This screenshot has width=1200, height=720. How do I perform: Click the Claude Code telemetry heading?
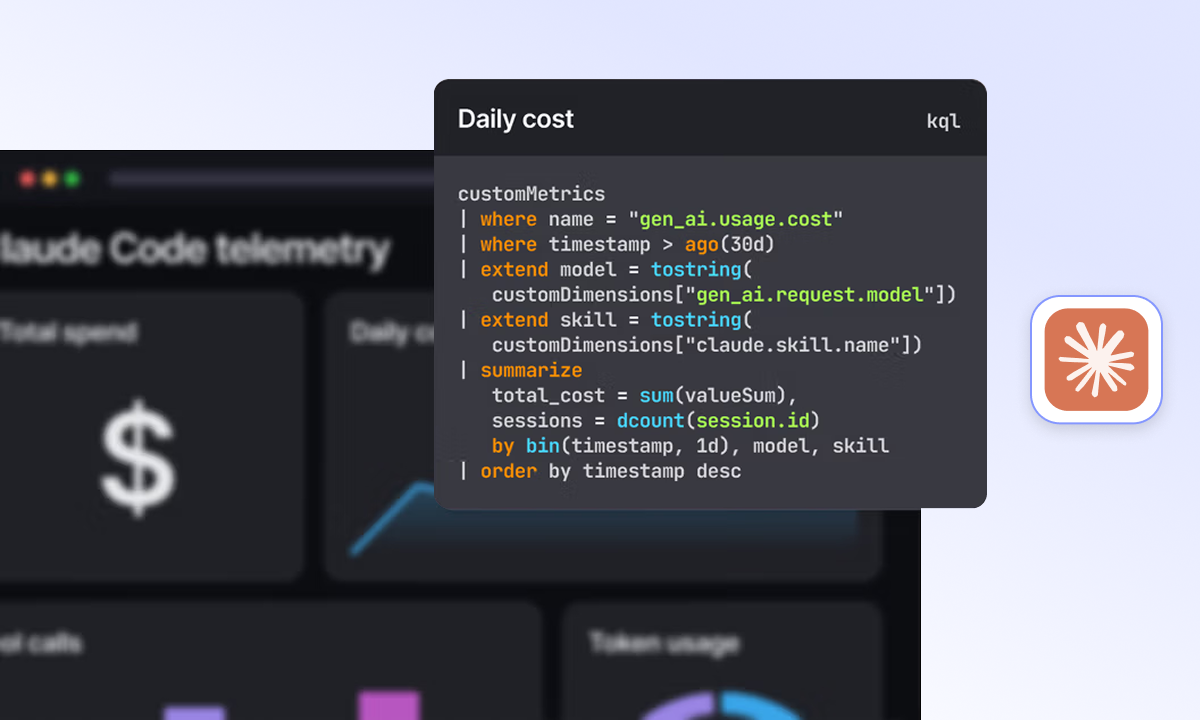[195, 249]
